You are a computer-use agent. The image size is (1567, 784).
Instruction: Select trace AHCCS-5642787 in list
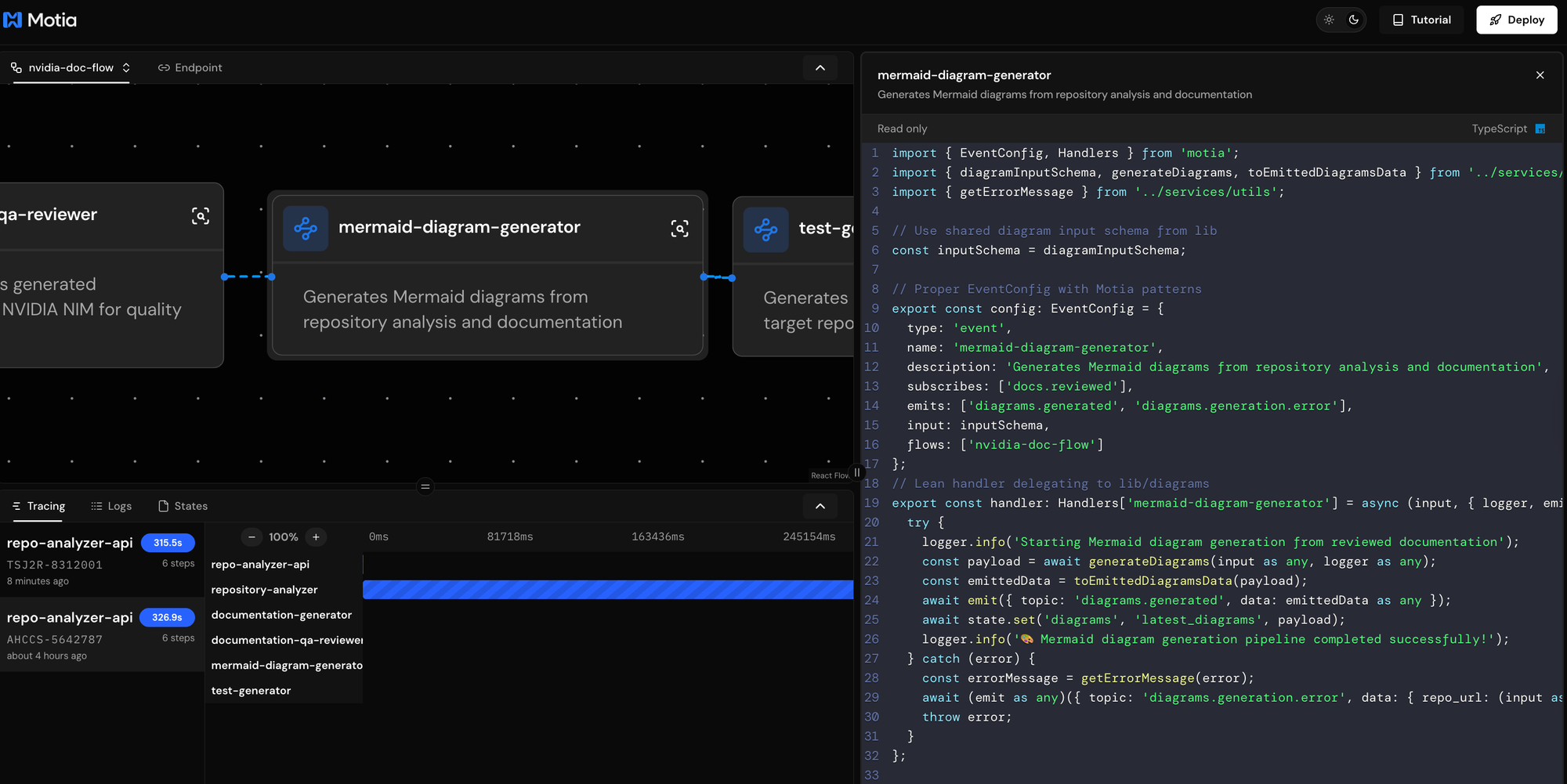101,634
